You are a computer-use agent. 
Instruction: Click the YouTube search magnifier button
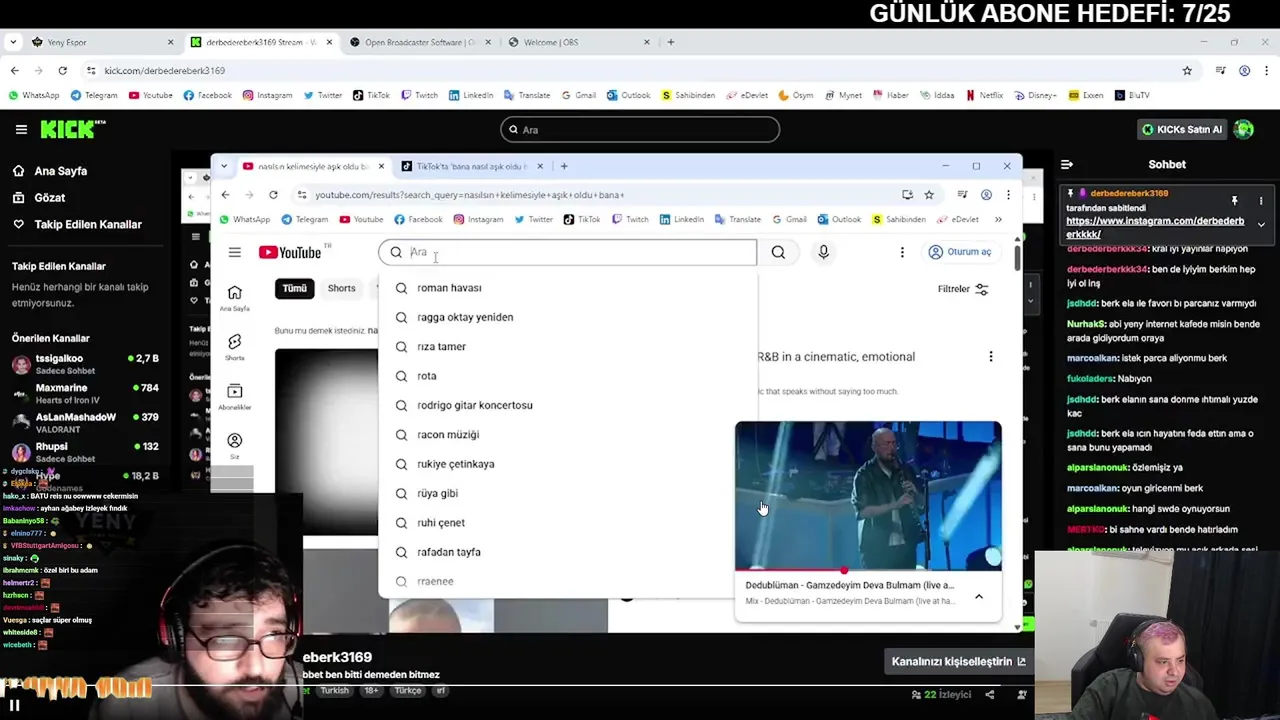778,252
